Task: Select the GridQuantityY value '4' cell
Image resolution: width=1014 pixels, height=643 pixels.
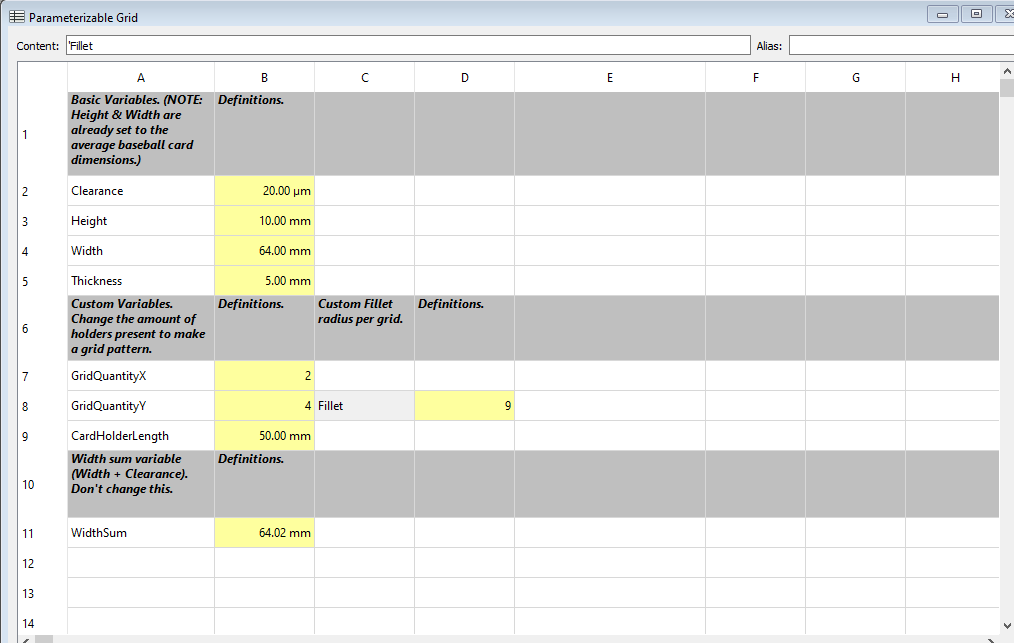Action: (x=264, y=406)
